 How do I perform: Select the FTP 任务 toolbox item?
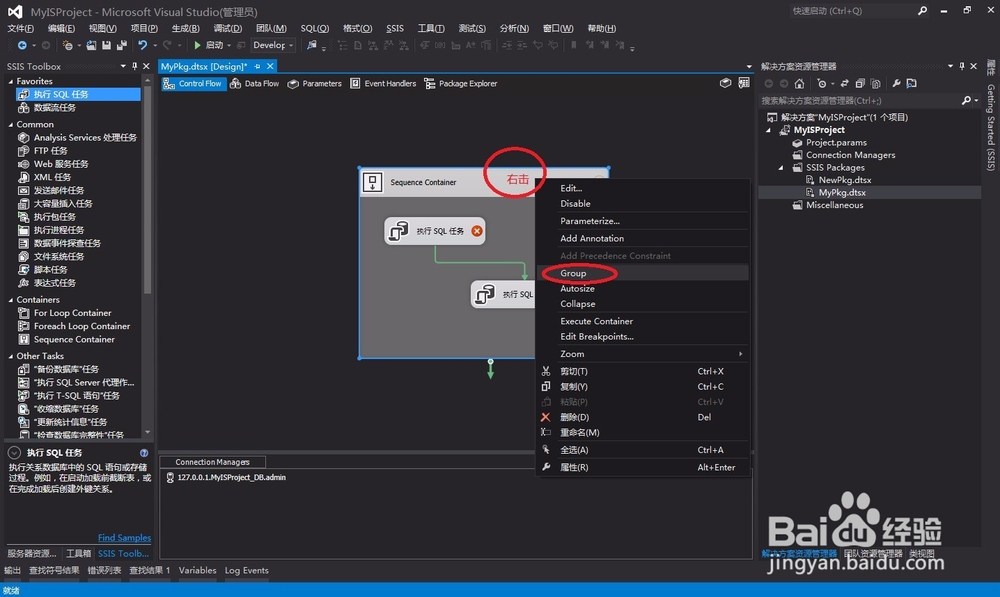click(50, 151)
